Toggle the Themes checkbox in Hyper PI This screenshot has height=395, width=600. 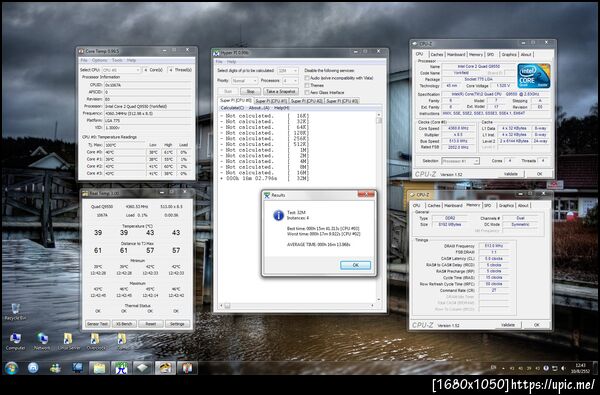click(x=307, y=85)
